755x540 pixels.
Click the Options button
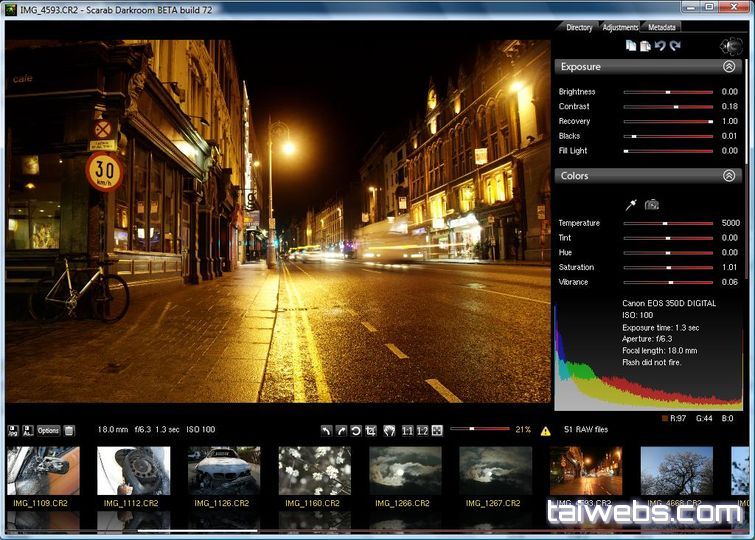coord(48,430)
